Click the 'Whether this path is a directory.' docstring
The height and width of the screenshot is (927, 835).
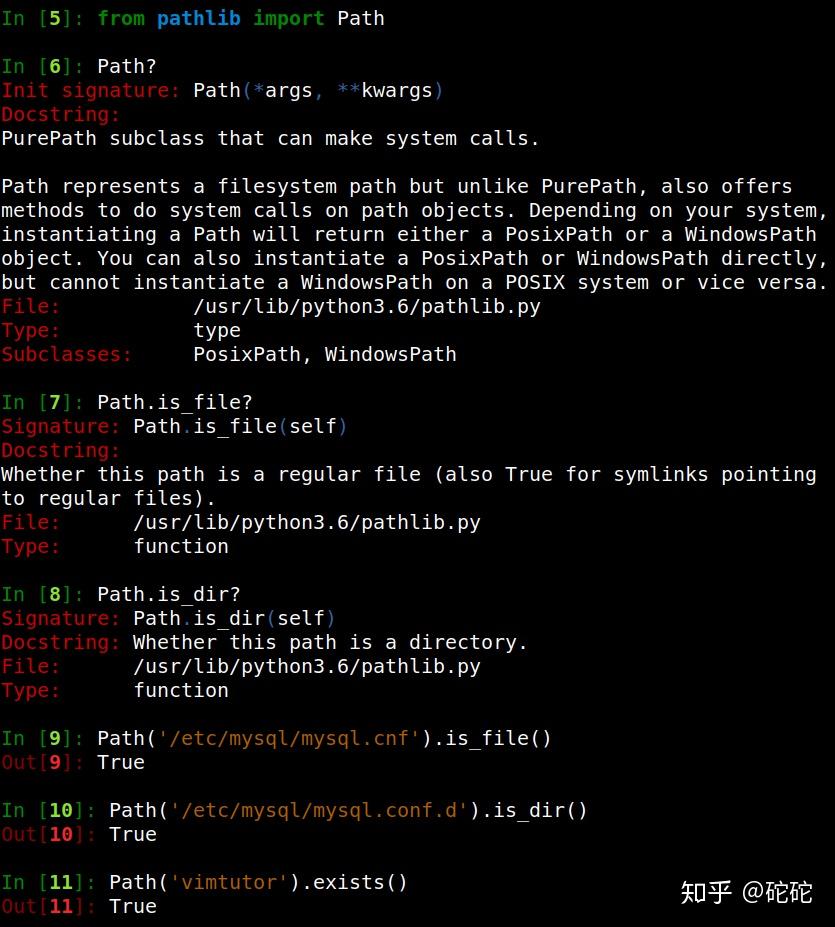(x=330, y=643)
